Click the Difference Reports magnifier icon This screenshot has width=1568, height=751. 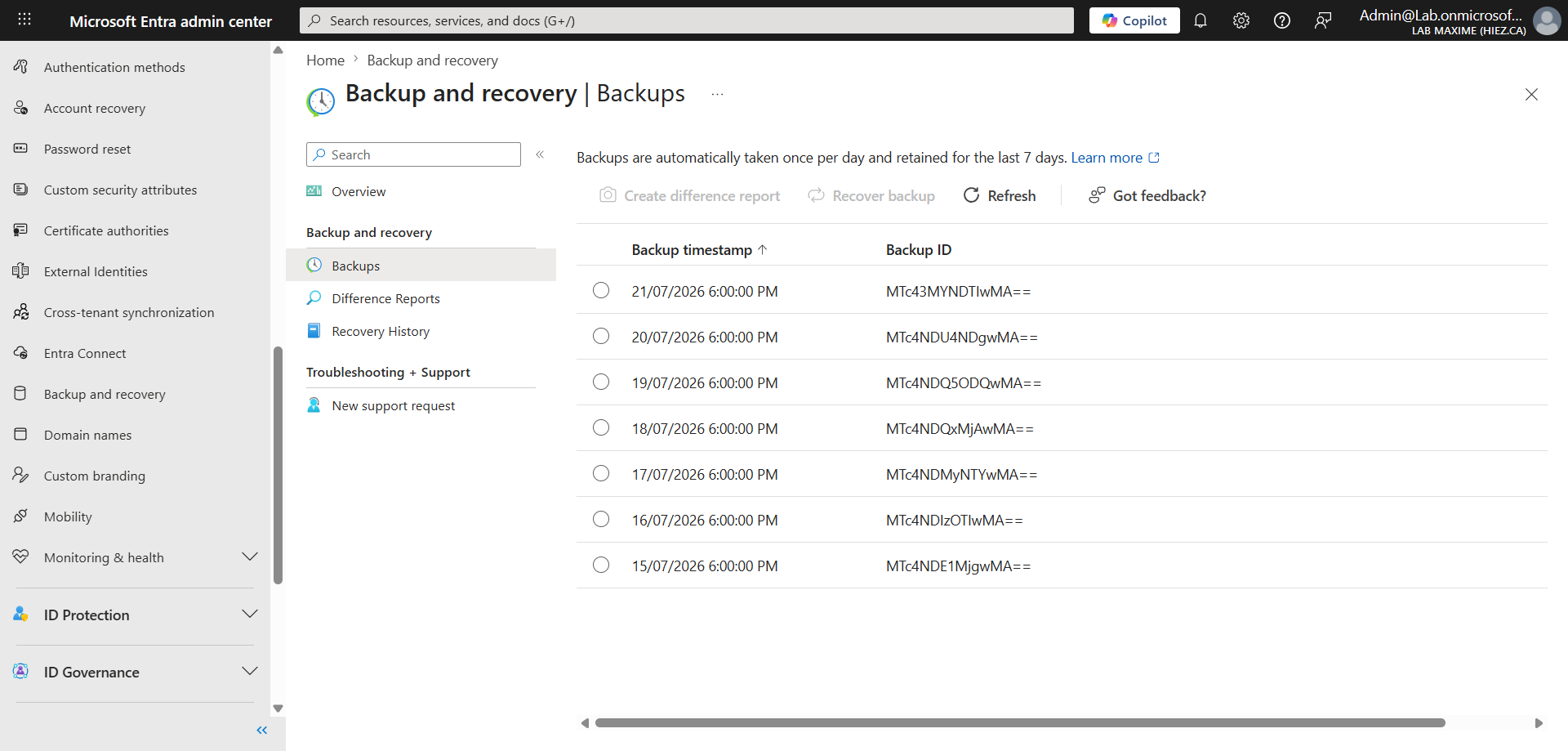pyautogui.click(x=314, y=297)
